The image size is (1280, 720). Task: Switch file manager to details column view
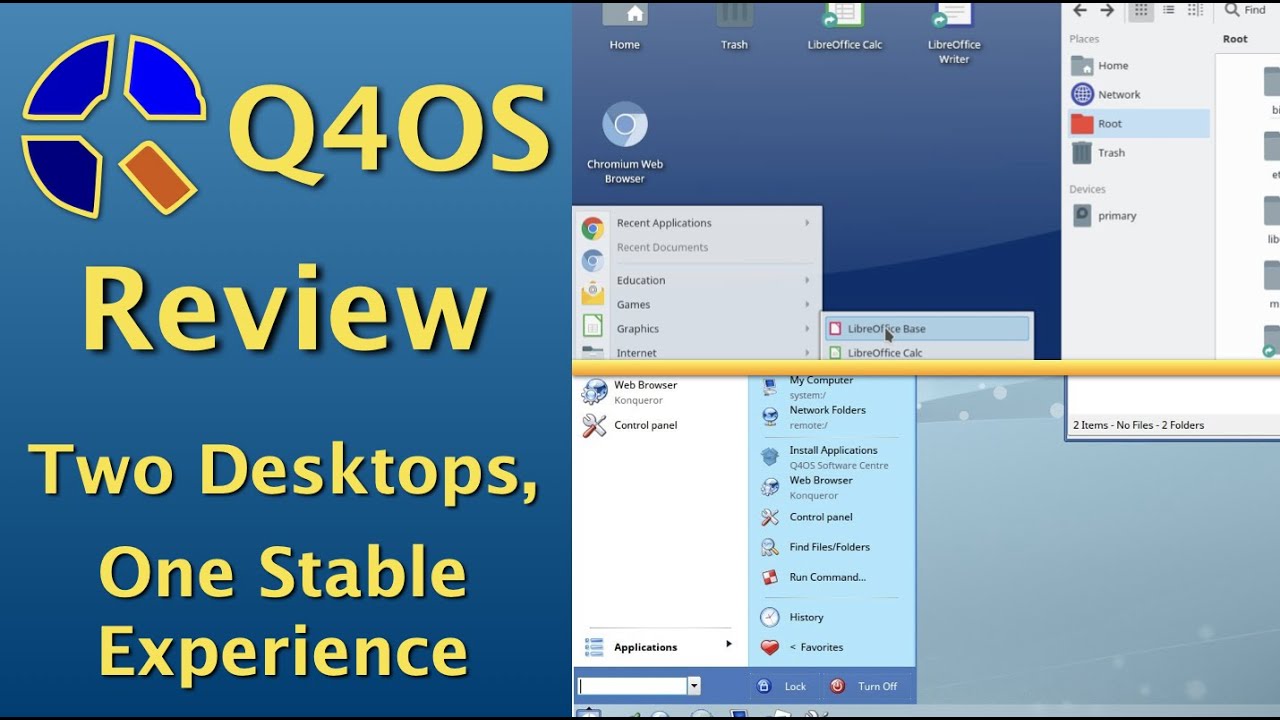tap(1195, 11)
